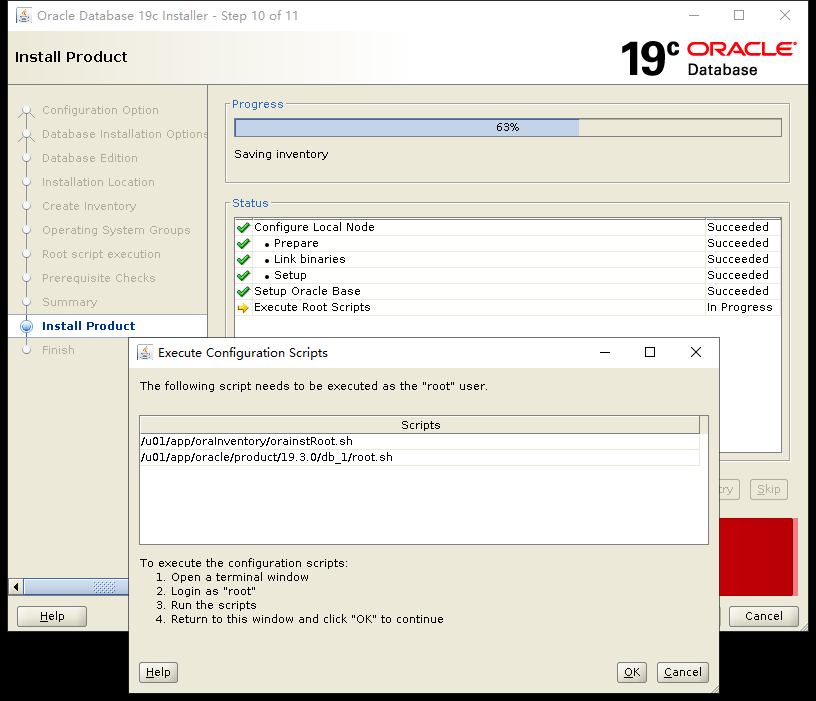
Task: Click OK in Execute Configuration Scripts dialog
Action: (631, 672)
